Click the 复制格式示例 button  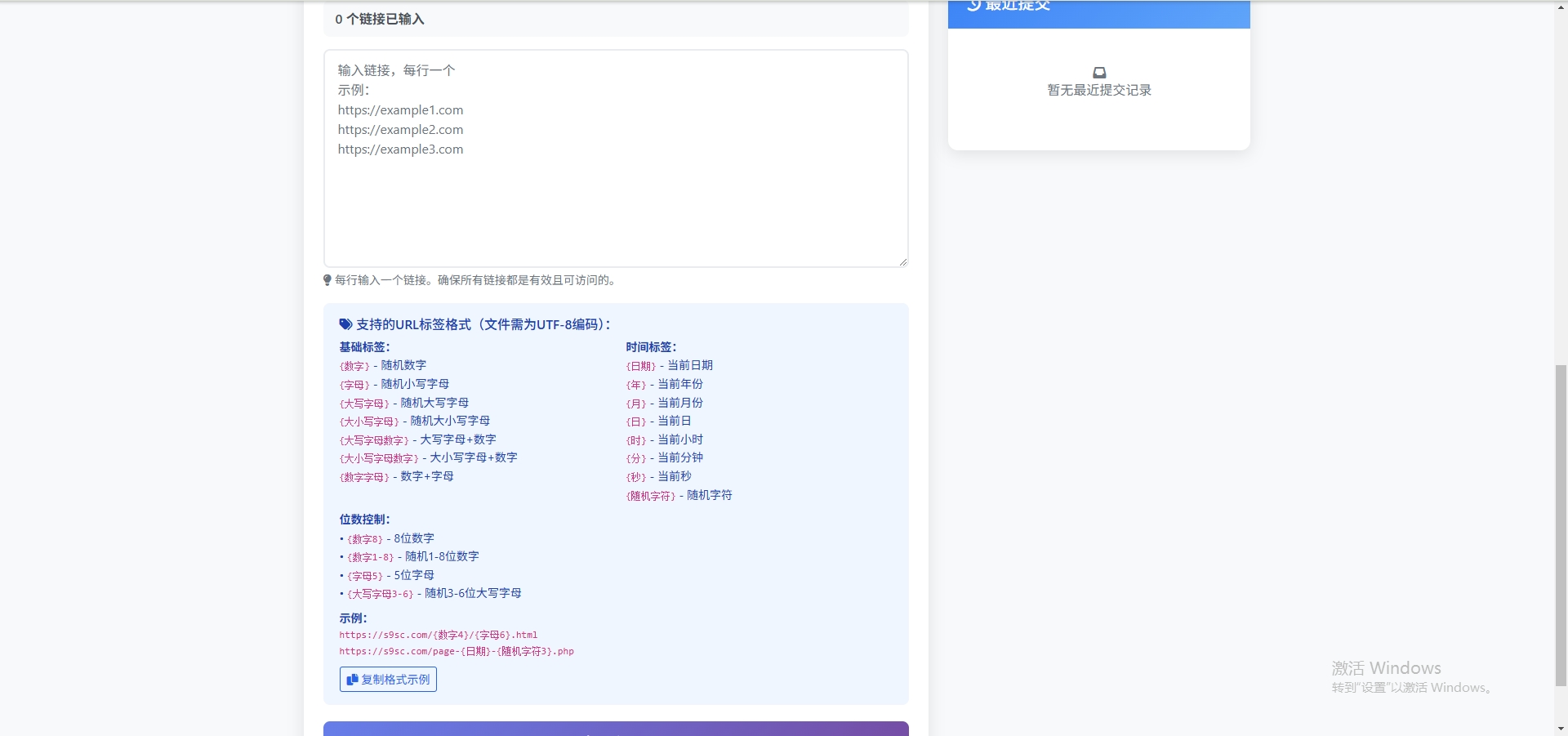pyautogui.click(x=388, y=680)
